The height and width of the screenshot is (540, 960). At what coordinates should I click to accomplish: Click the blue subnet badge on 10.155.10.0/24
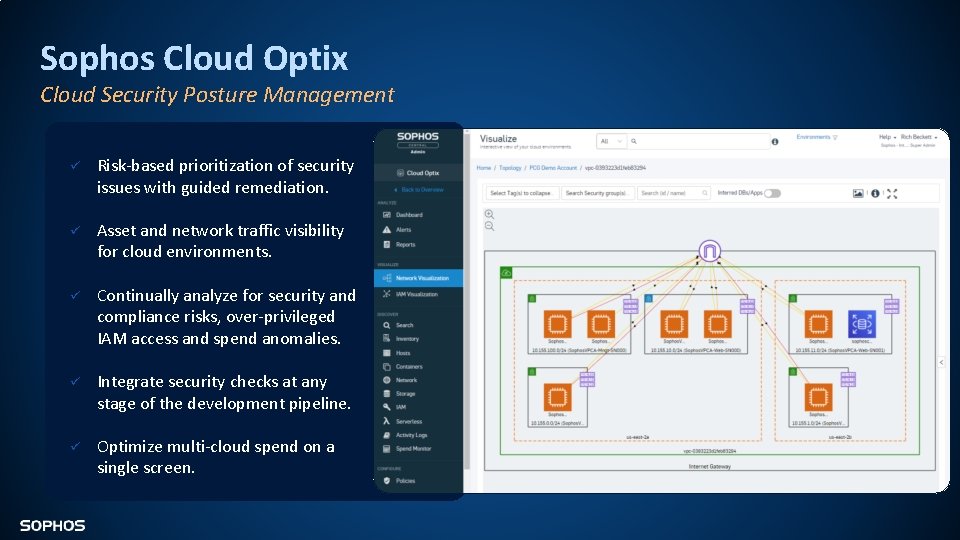648,298
